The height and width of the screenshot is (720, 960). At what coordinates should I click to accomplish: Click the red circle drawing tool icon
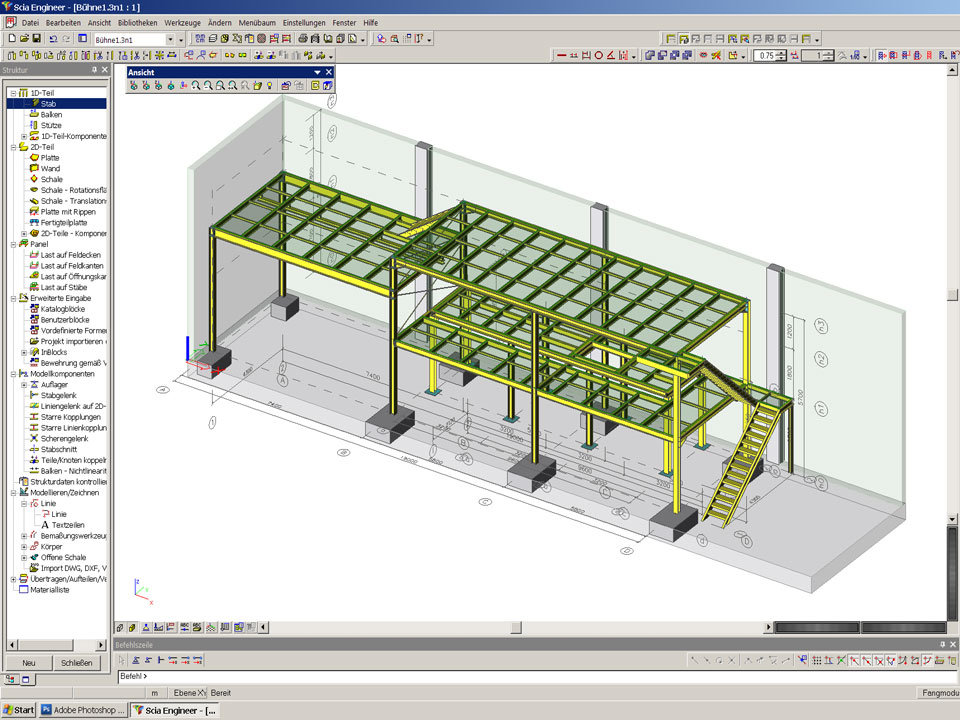(x=599, y=55)
